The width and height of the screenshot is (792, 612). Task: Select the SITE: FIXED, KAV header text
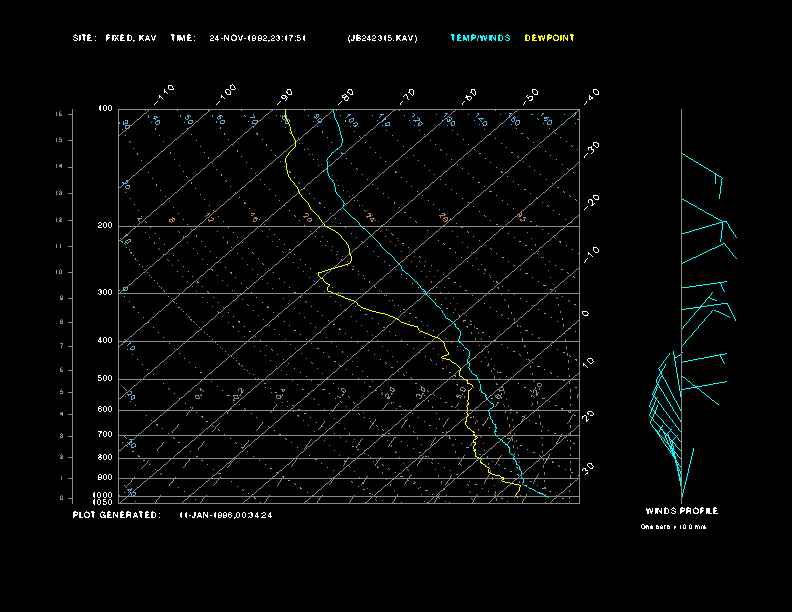[115, 38]
